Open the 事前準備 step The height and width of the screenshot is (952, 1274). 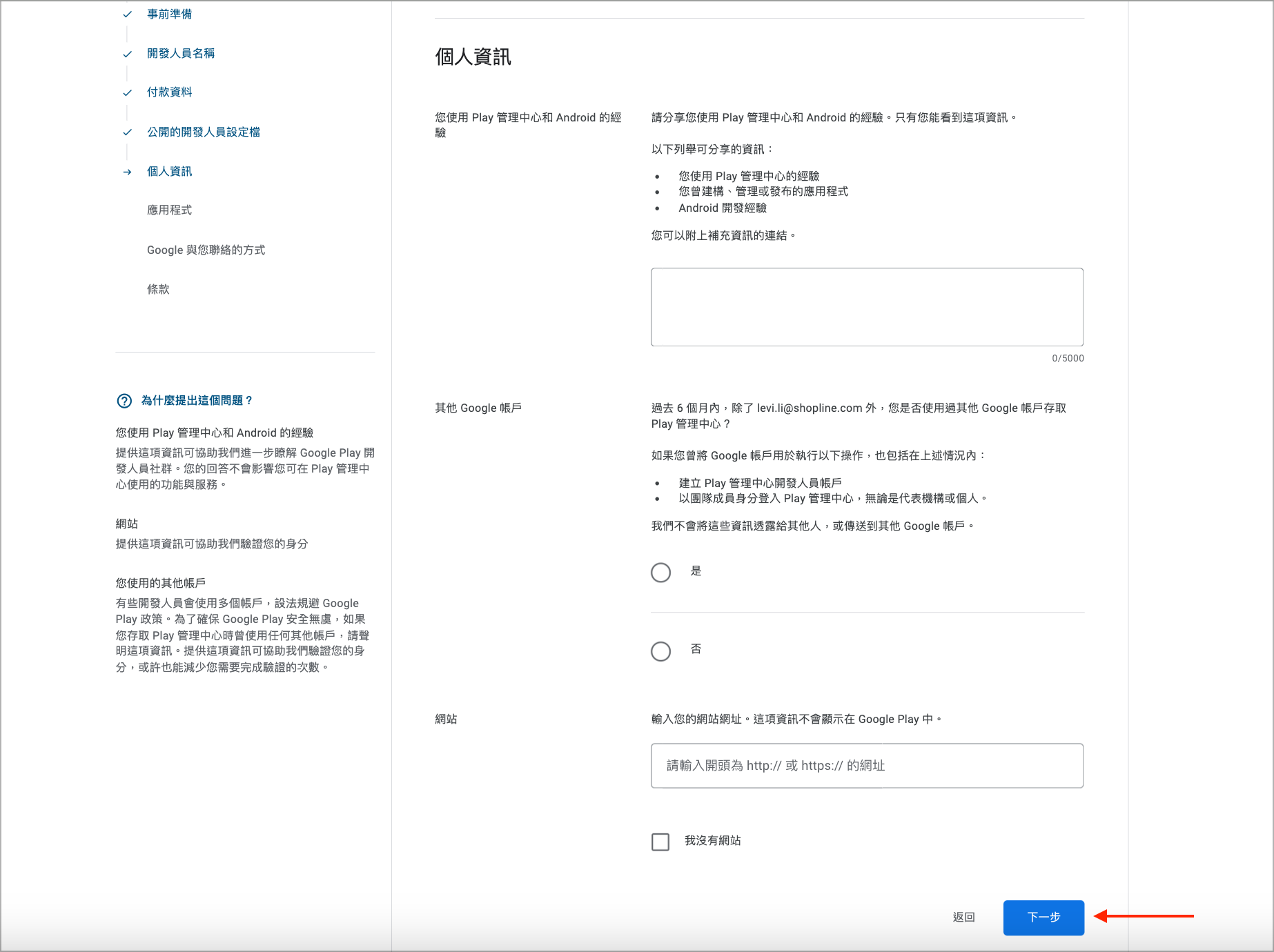[x=169, y=14]
